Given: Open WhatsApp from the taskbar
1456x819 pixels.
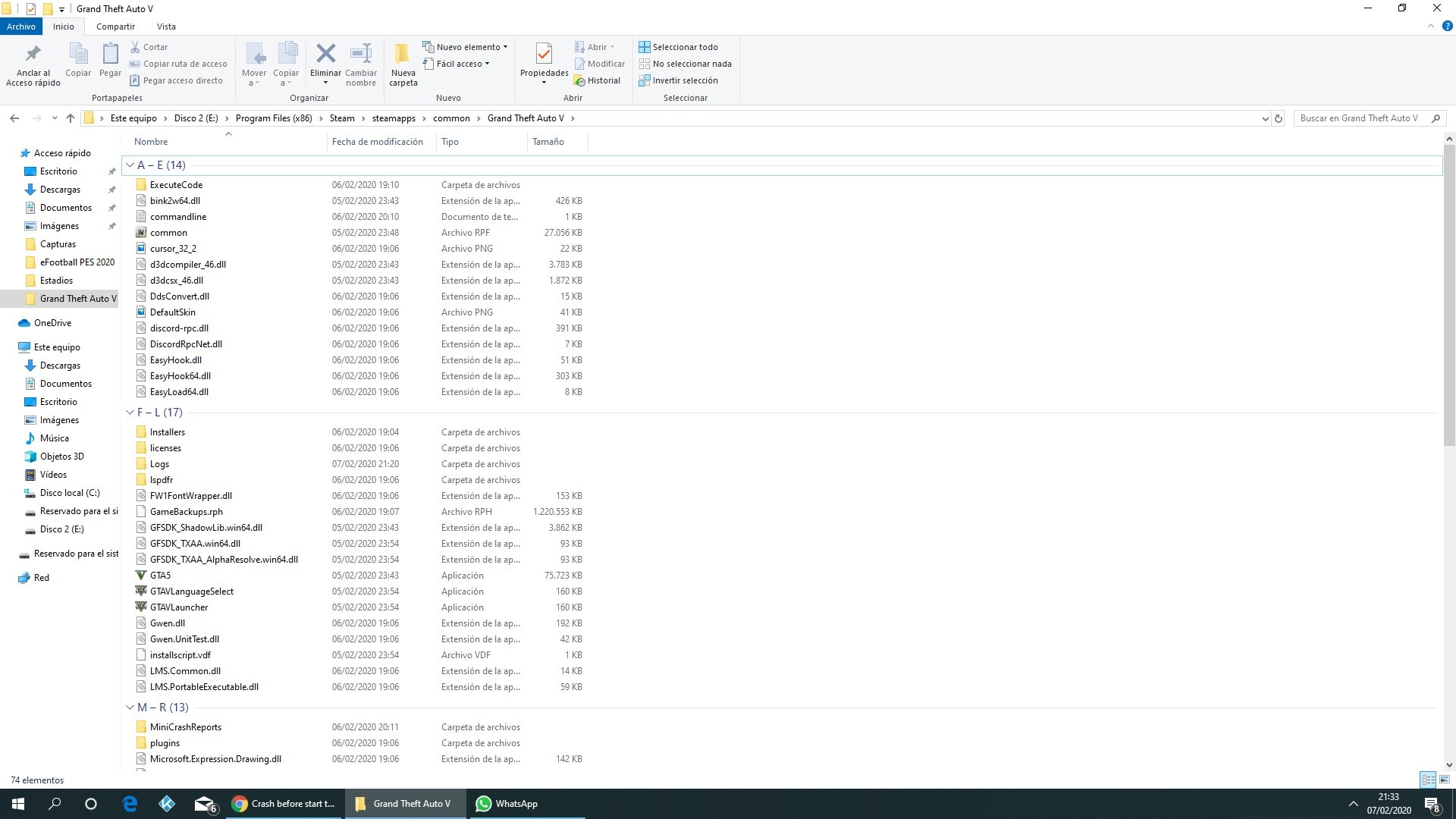Looking at the screenshot, I should point(507,804).
